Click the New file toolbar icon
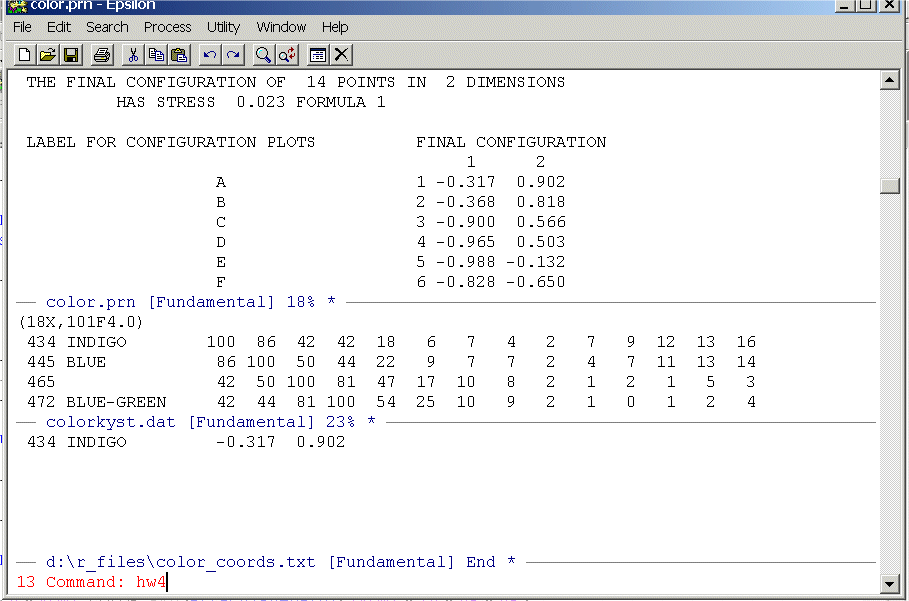Viewport: 909px width, 601px height. (x=25, y=54)
